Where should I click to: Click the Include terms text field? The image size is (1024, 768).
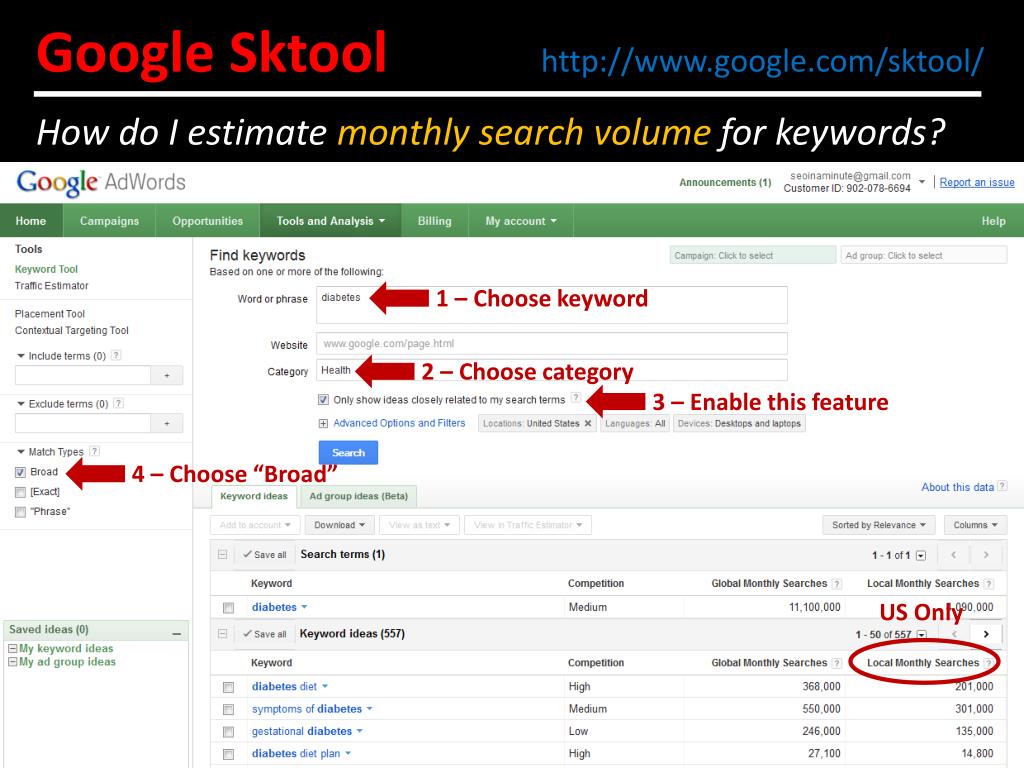point(83,376)
